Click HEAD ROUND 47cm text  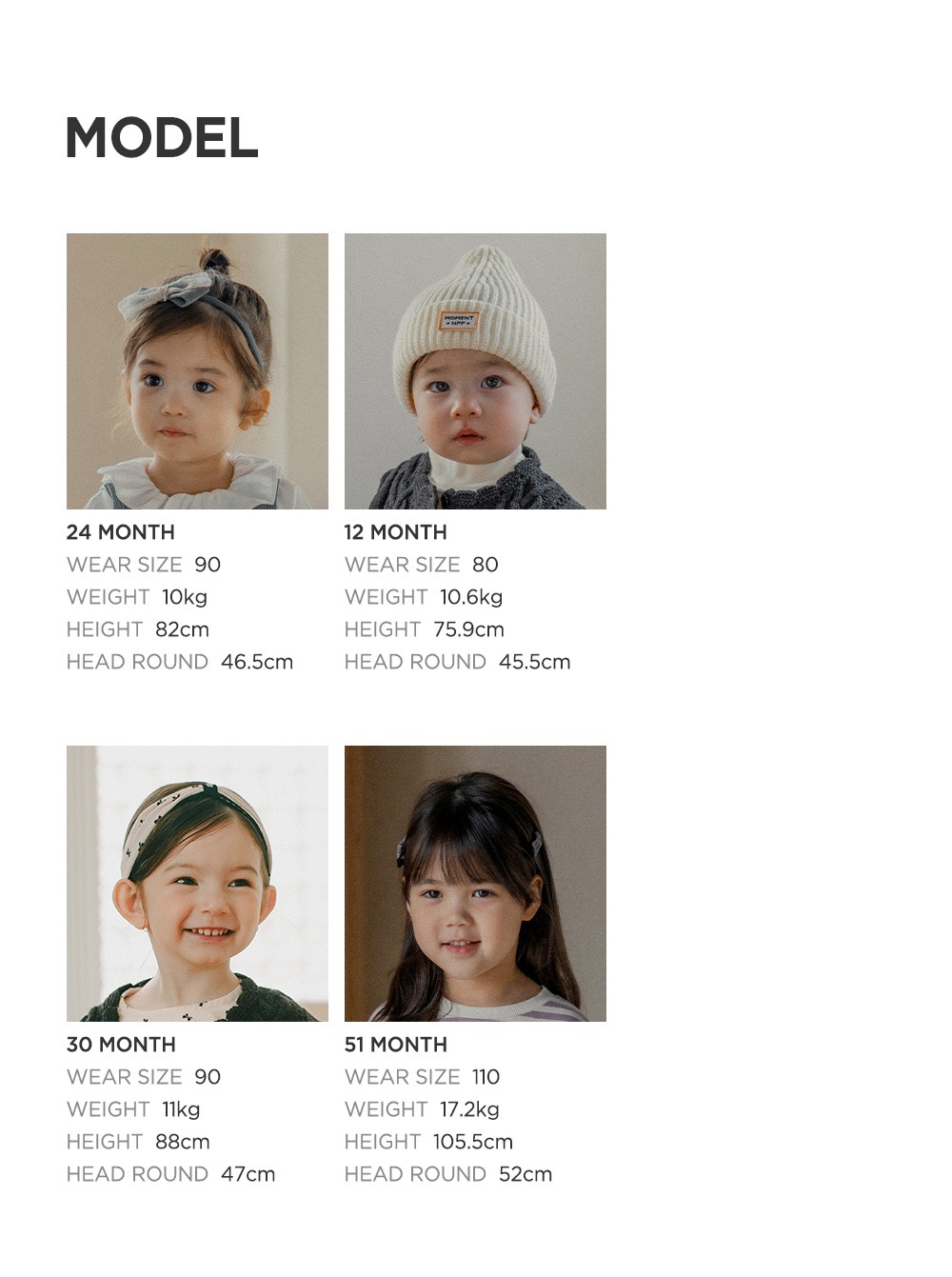(x=171, y=1174)
